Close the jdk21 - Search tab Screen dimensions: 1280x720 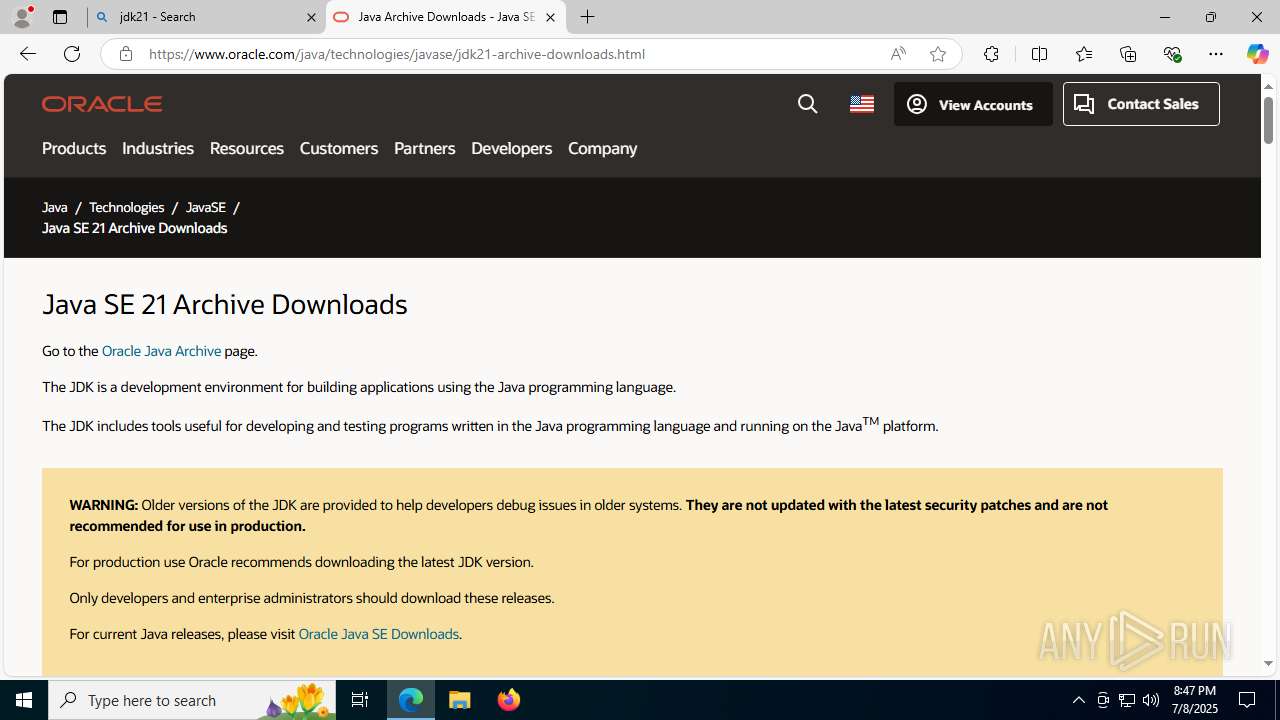coord(311,17)
